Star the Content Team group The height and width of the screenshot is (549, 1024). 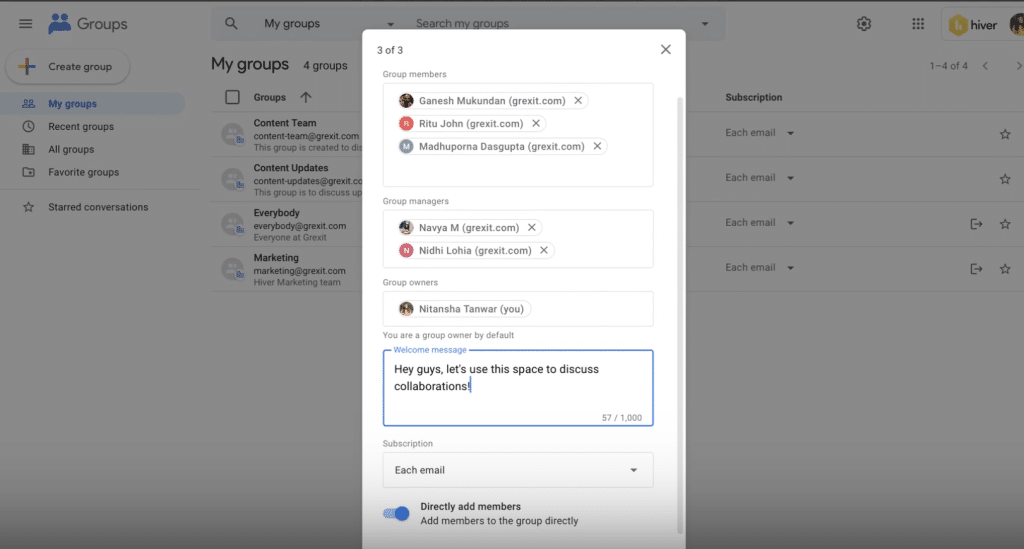pos(1005,134)
